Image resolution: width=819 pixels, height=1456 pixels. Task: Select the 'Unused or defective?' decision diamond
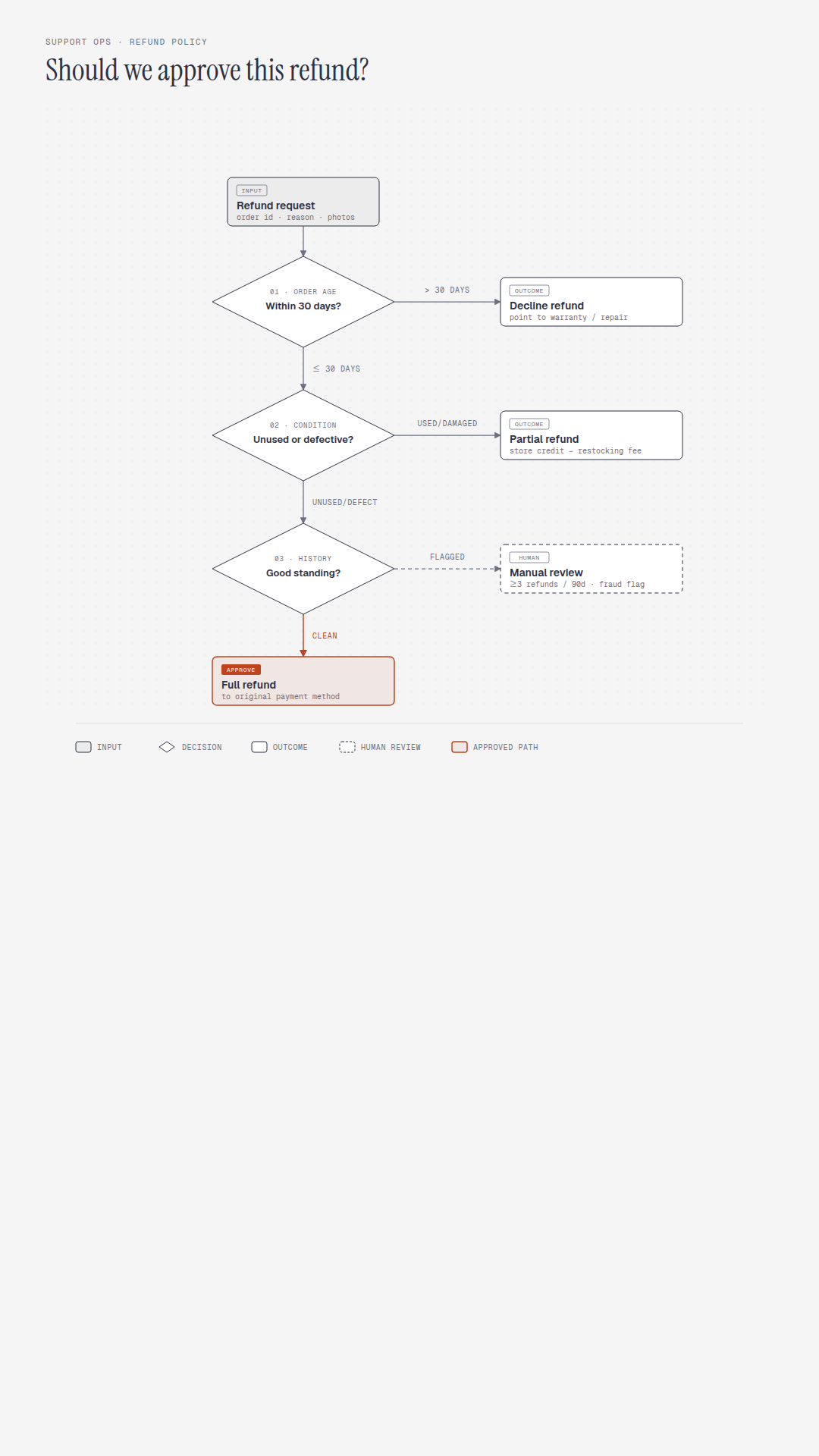[303, 435]
